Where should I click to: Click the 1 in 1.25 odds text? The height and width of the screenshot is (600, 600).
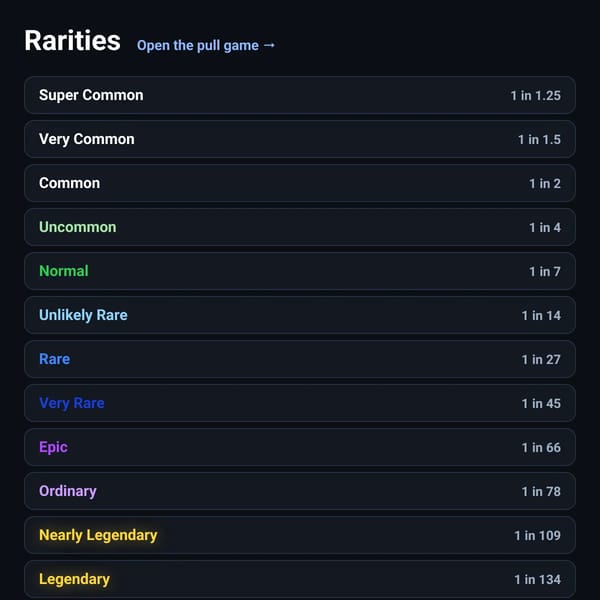[535, 96]
